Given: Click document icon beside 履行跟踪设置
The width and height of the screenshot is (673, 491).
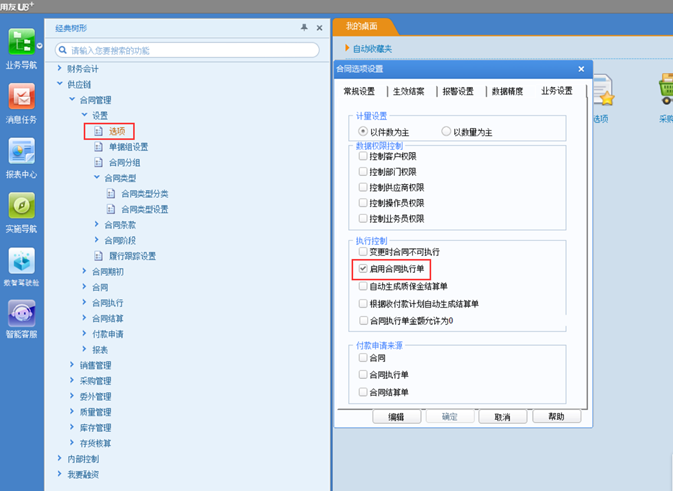Looking at the screenshot, I should (98, 256).
